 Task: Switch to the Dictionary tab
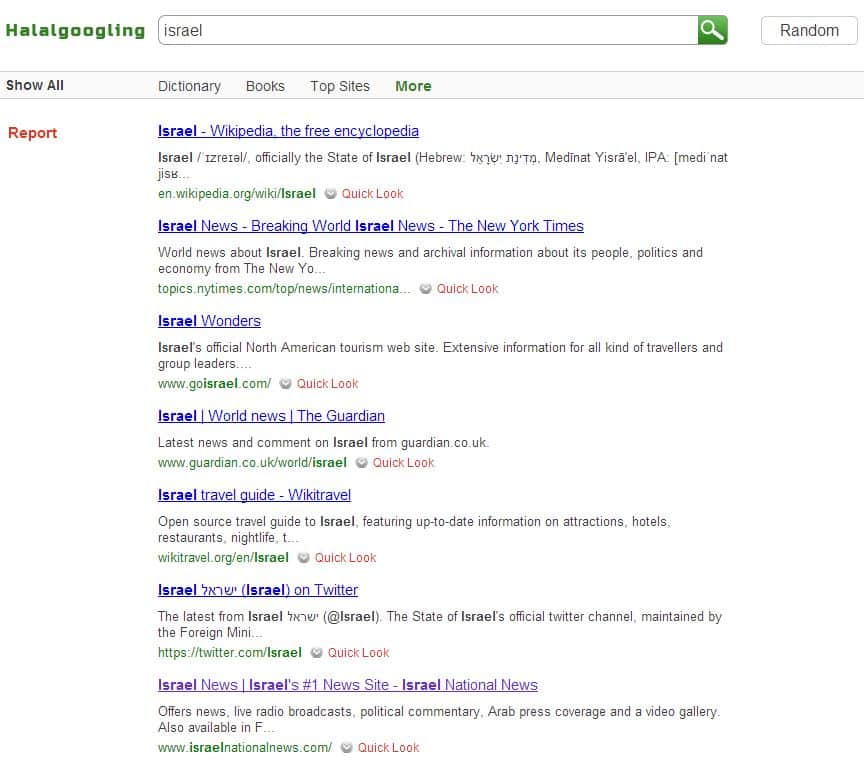(x=189, y=86)
